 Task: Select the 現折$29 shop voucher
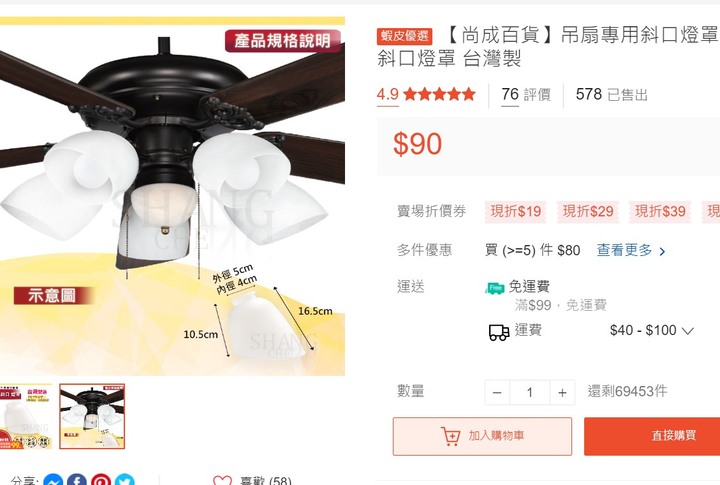point(588,212)
